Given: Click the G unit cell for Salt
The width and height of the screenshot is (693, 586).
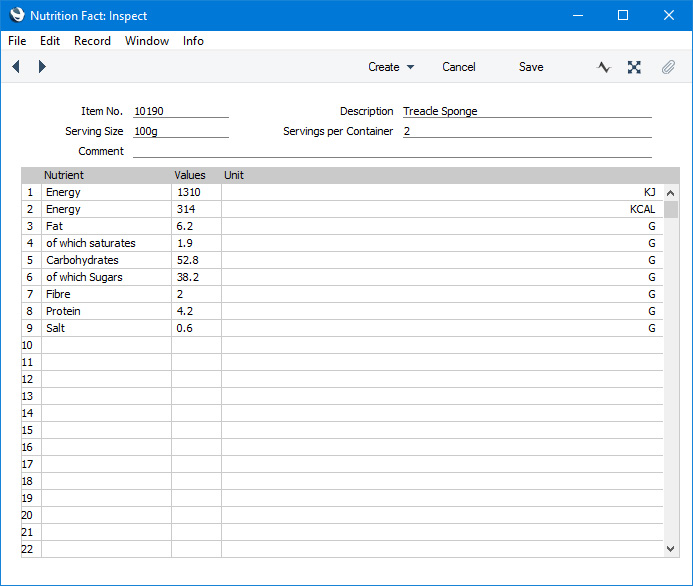Looking at the screenshot, I should pyautogui.click(x=442, y=328).
